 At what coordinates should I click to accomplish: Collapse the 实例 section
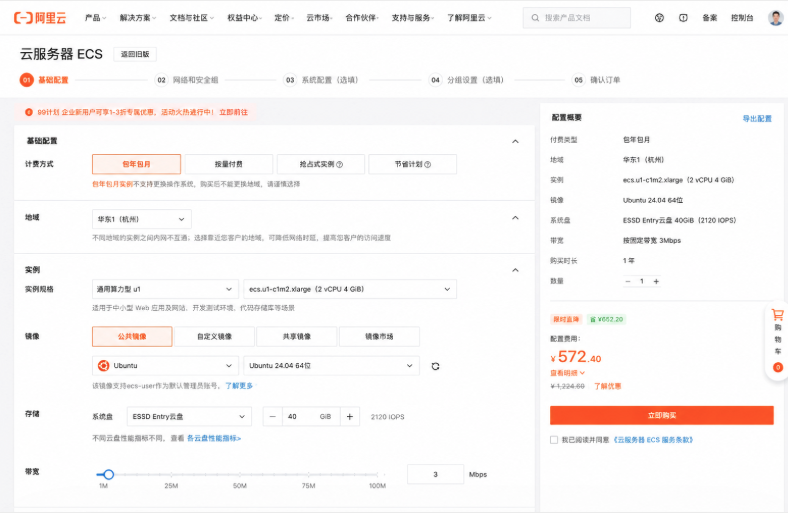pos(515,270)
